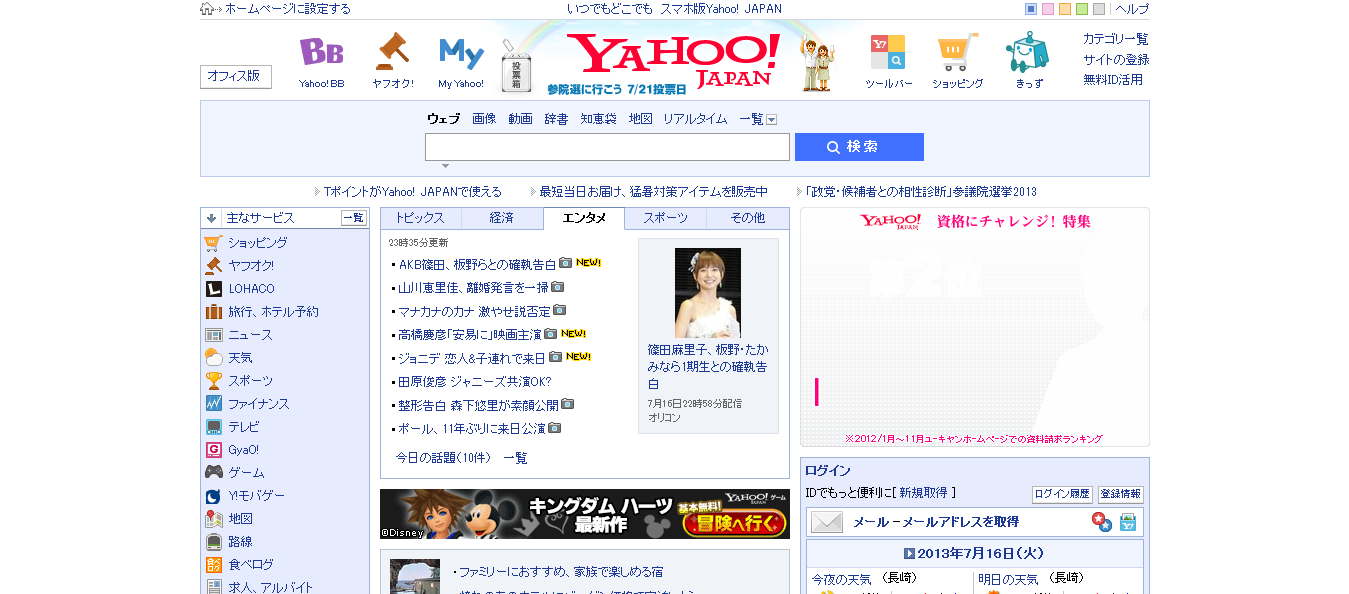Expand the 一覧 search category dropdown
The height and width of the screenshot is (594, 1349).
[x=771, y=120]
